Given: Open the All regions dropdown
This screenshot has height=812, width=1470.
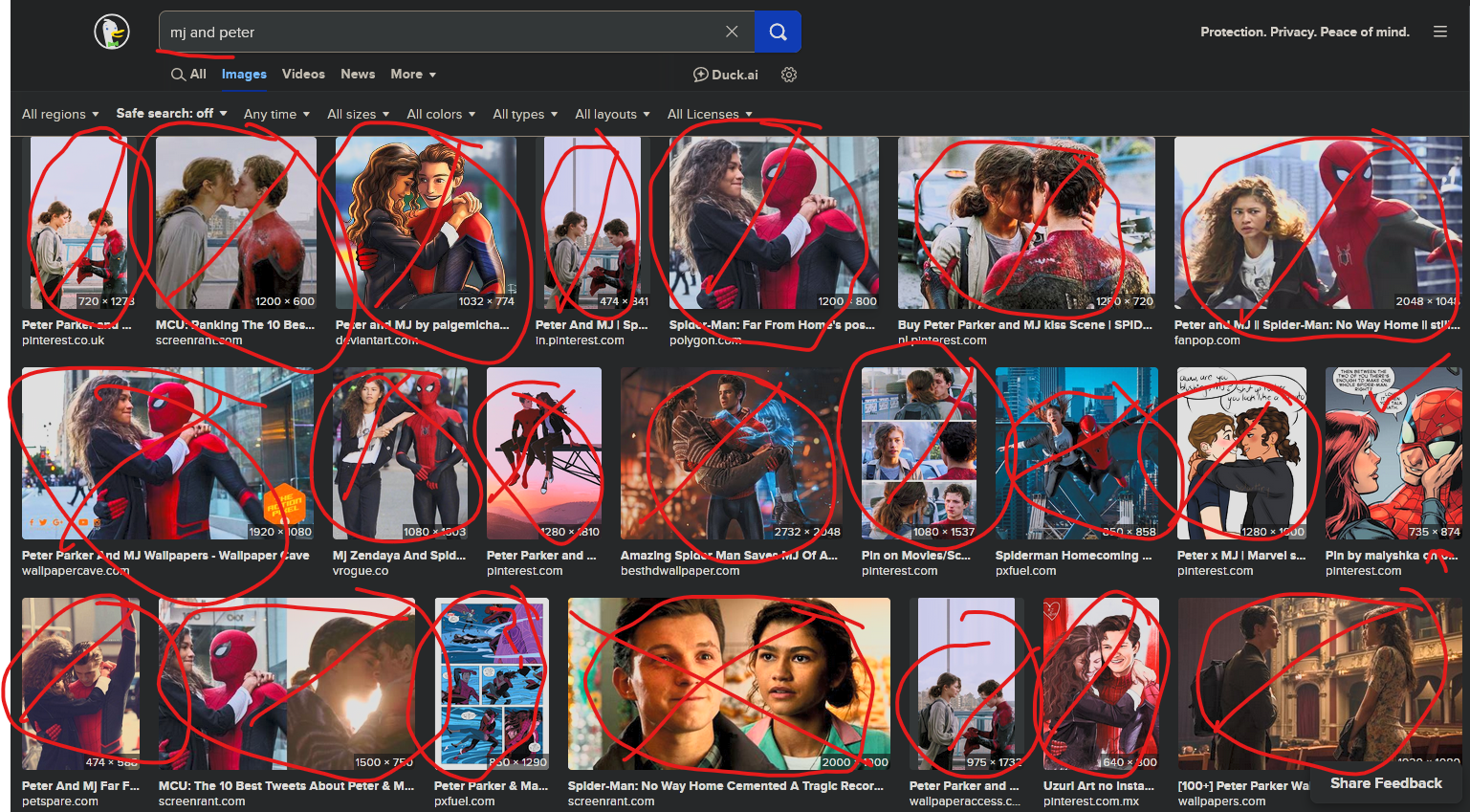Looking at the screenshot, I should tap(60, 114).
